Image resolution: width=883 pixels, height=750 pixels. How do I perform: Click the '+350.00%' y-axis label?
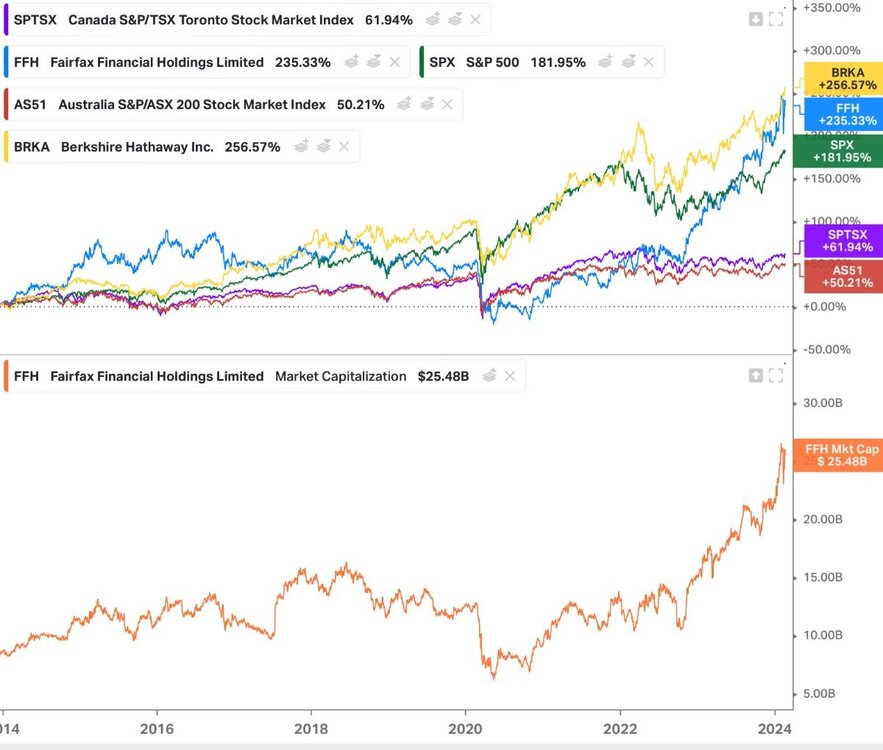pos(832,8)
